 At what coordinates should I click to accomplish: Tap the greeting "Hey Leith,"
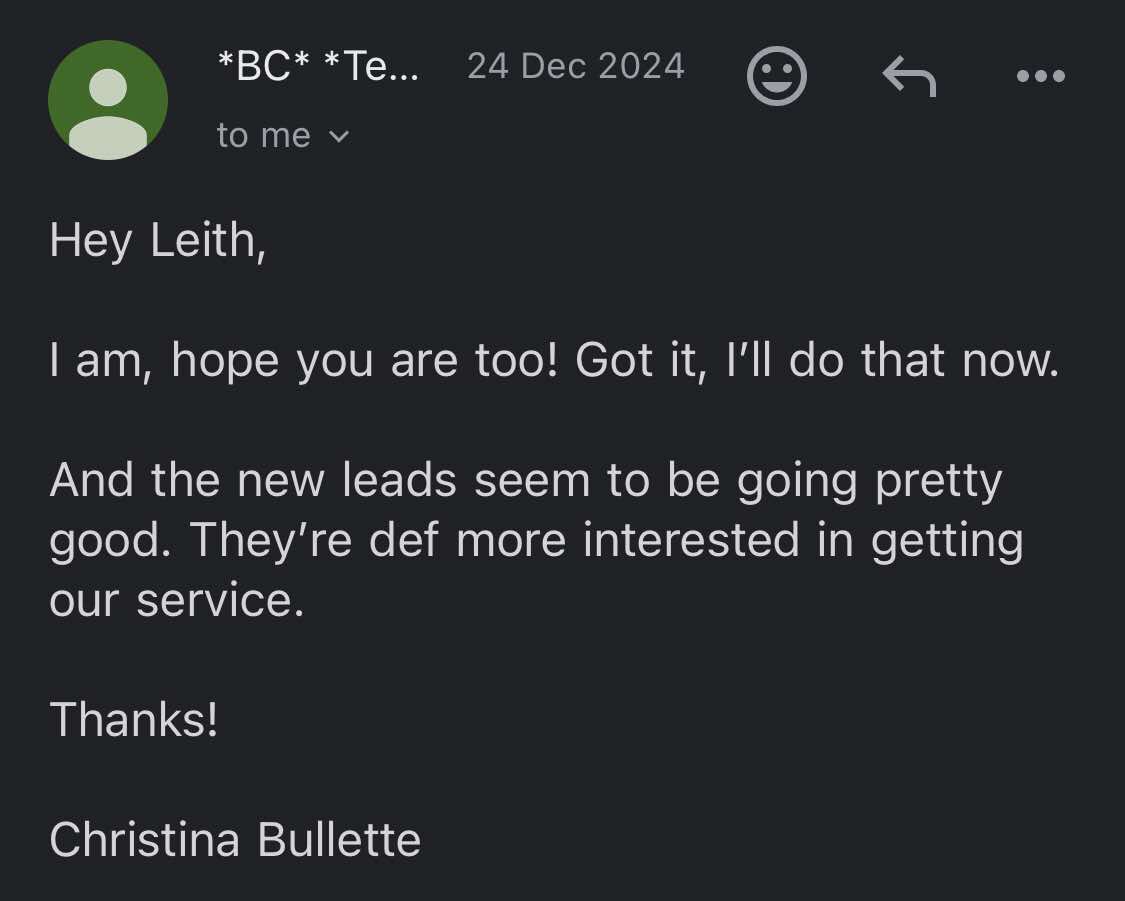point(158,240)
